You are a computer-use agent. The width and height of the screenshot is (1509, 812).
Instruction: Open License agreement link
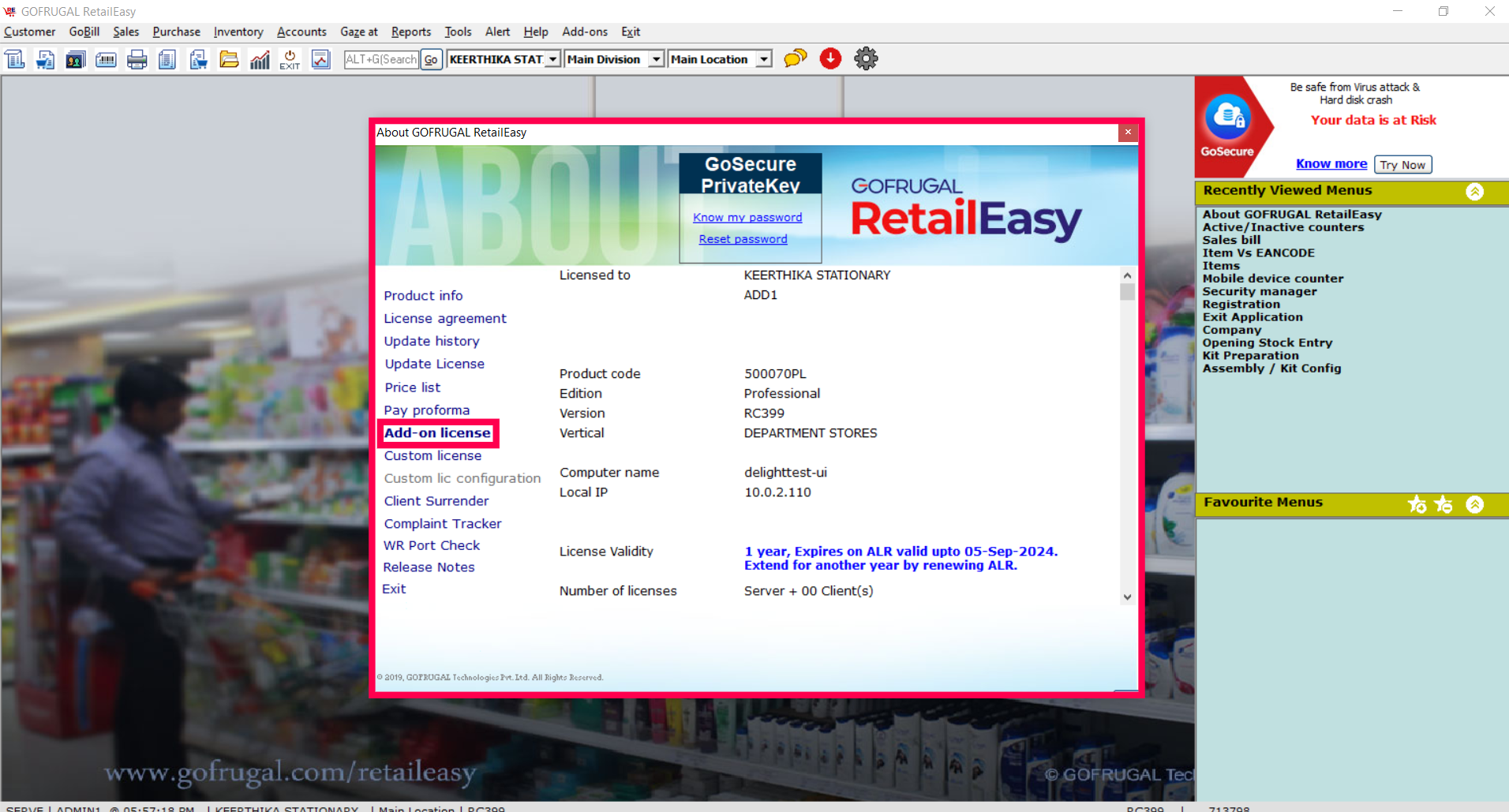coord(445,318)
